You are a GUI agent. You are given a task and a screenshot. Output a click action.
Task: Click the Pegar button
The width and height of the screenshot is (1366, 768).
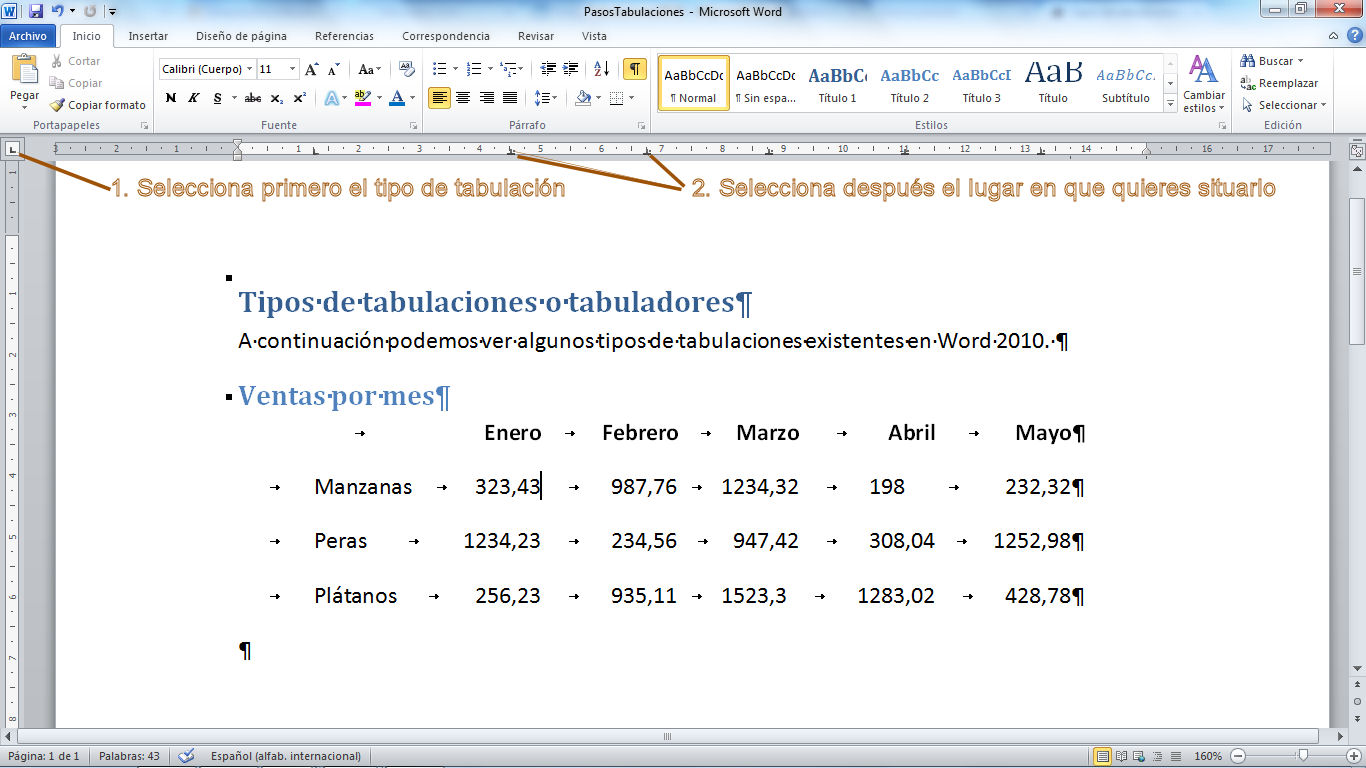(23, 80)
